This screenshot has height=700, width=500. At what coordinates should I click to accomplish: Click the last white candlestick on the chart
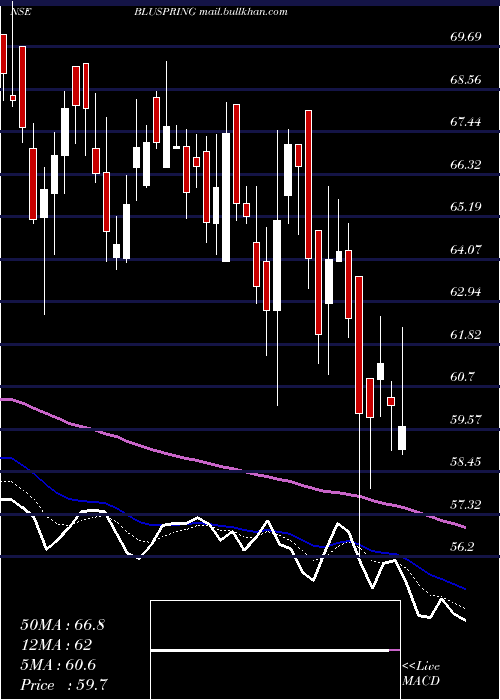coord(402,438)
